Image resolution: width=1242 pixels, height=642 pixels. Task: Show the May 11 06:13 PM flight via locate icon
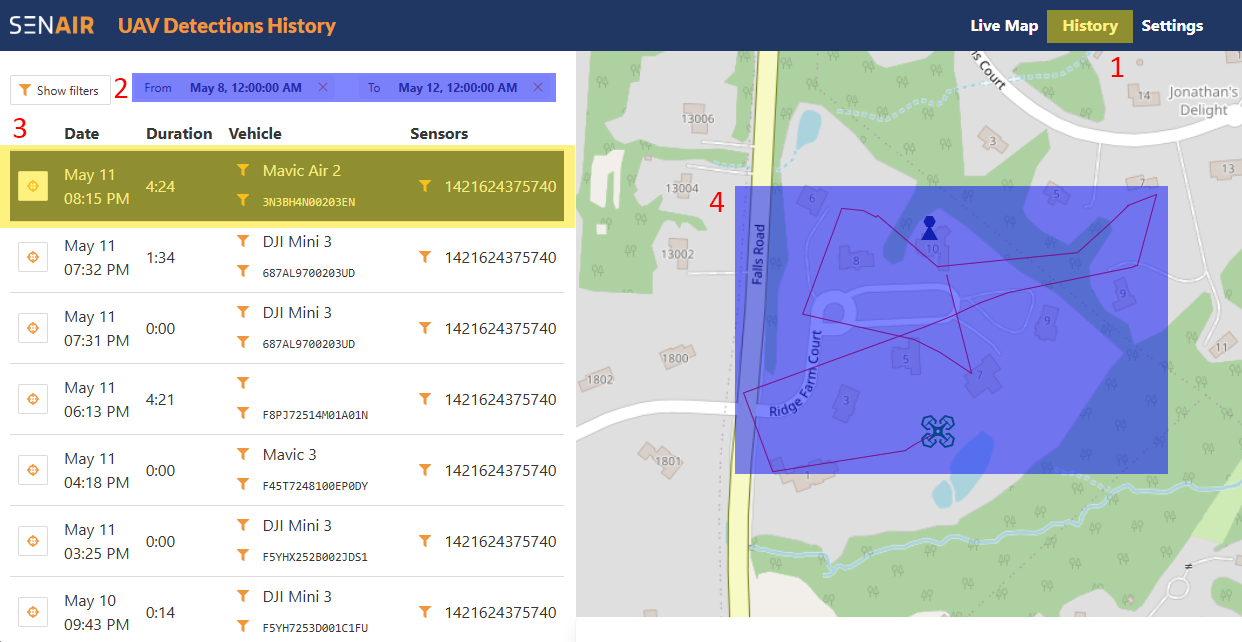[33, 400]
